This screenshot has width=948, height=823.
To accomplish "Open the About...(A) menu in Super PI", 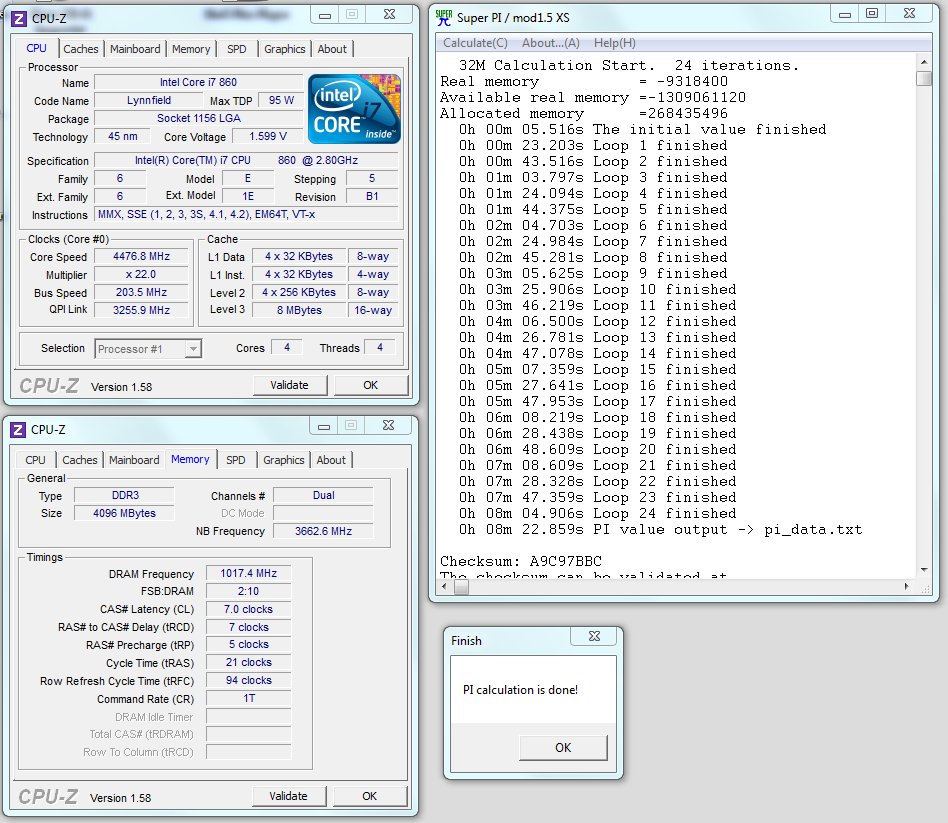I will (x=551, y=43).
